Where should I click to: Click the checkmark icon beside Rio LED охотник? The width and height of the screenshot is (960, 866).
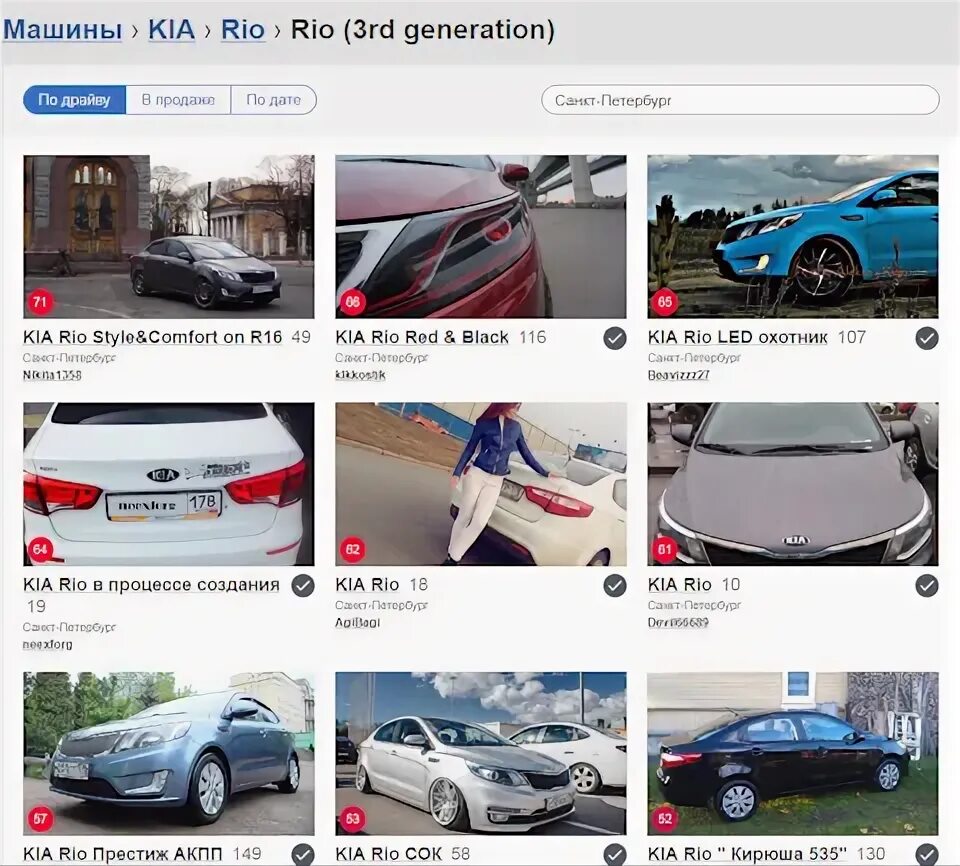tap(927, 338)
